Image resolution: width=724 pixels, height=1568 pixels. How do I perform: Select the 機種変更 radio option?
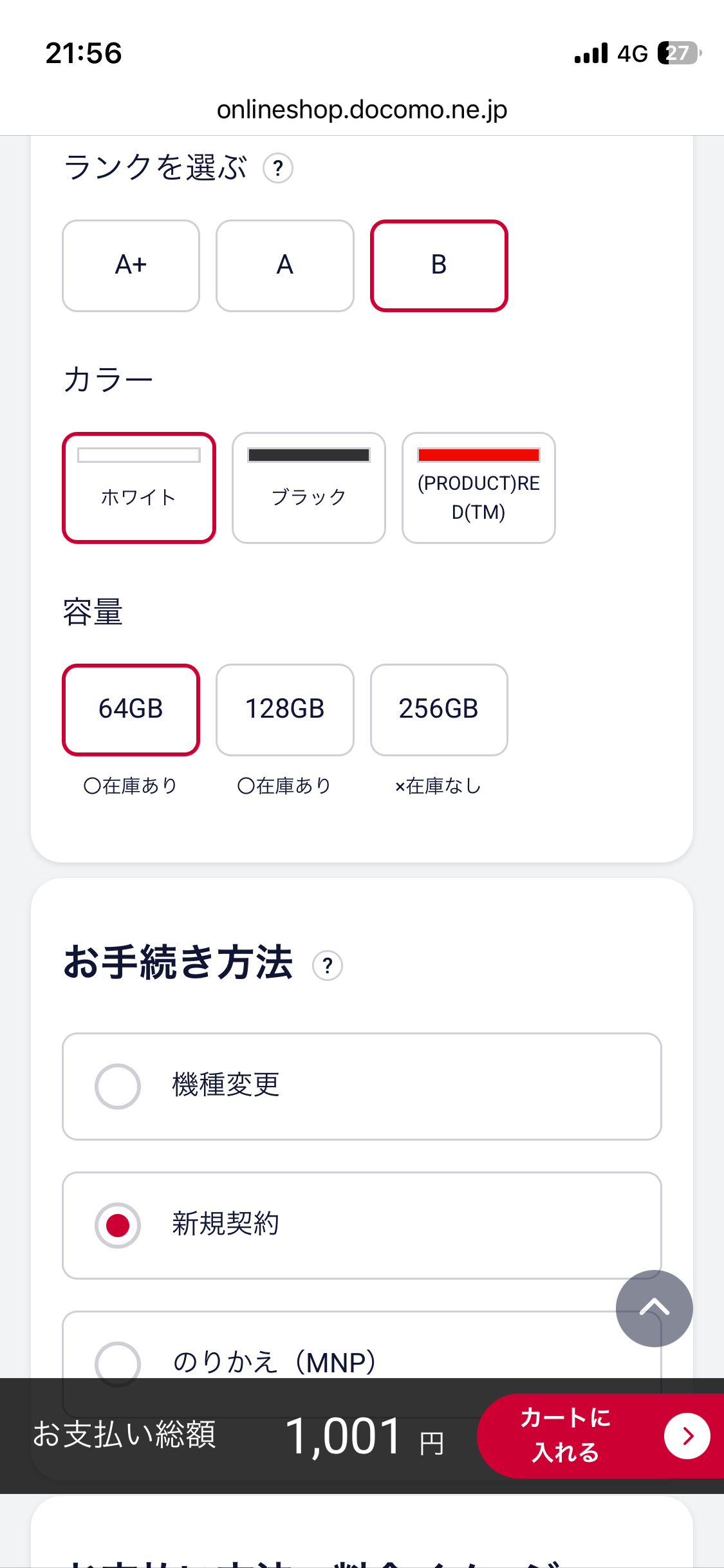pos(118,1087)
